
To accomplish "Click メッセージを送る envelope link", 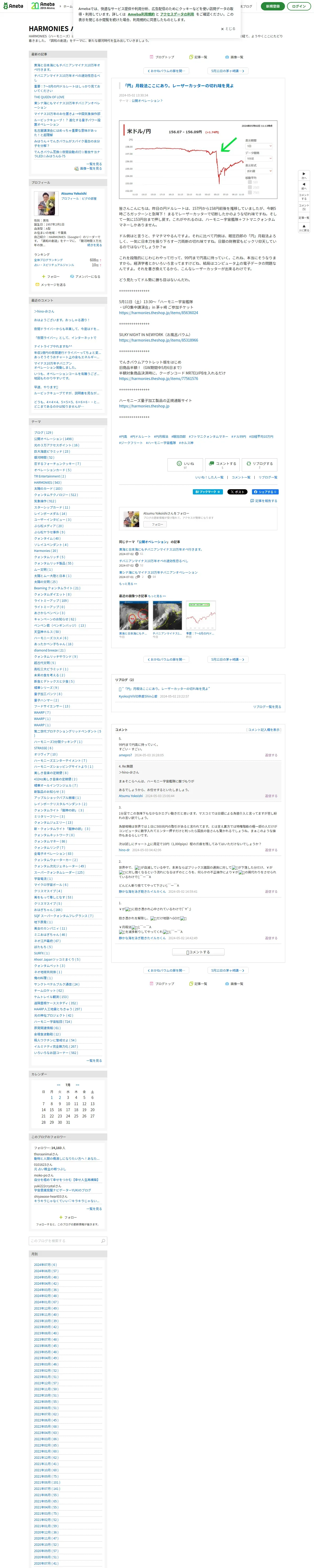I will (x=51, y=284).
